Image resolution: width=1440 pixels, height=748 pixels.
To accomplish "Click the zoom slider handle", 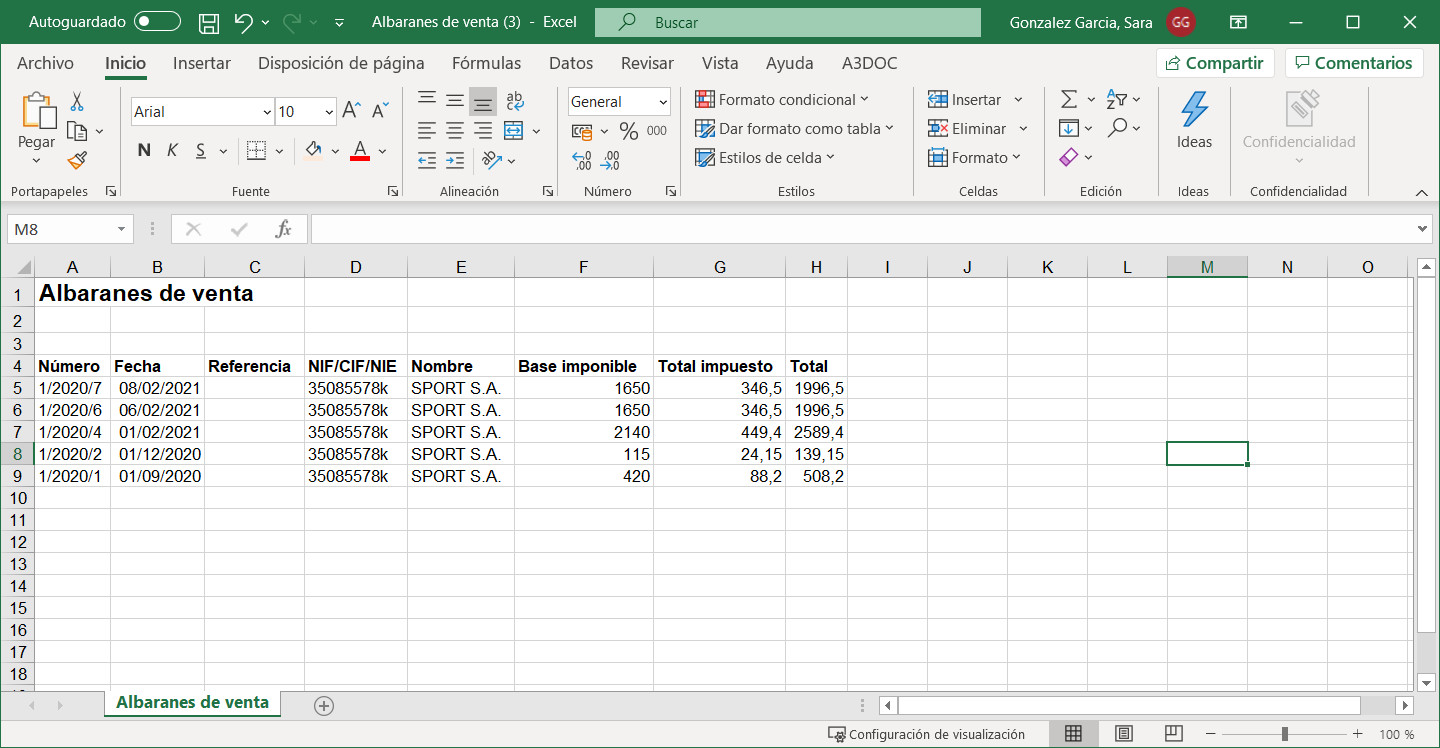I will point(1285,734).
